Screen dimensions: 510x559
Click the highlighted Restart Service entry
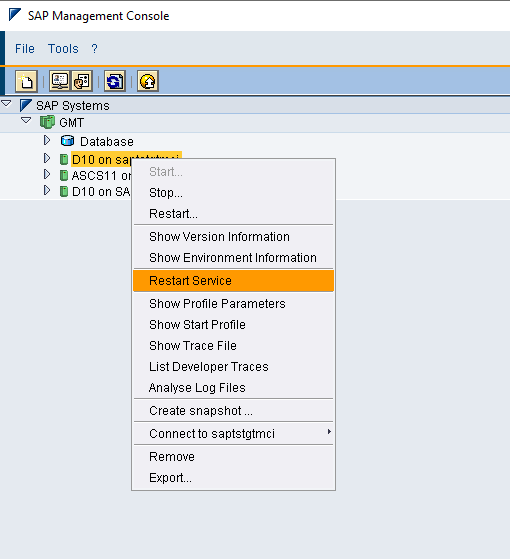click(233, 281)
